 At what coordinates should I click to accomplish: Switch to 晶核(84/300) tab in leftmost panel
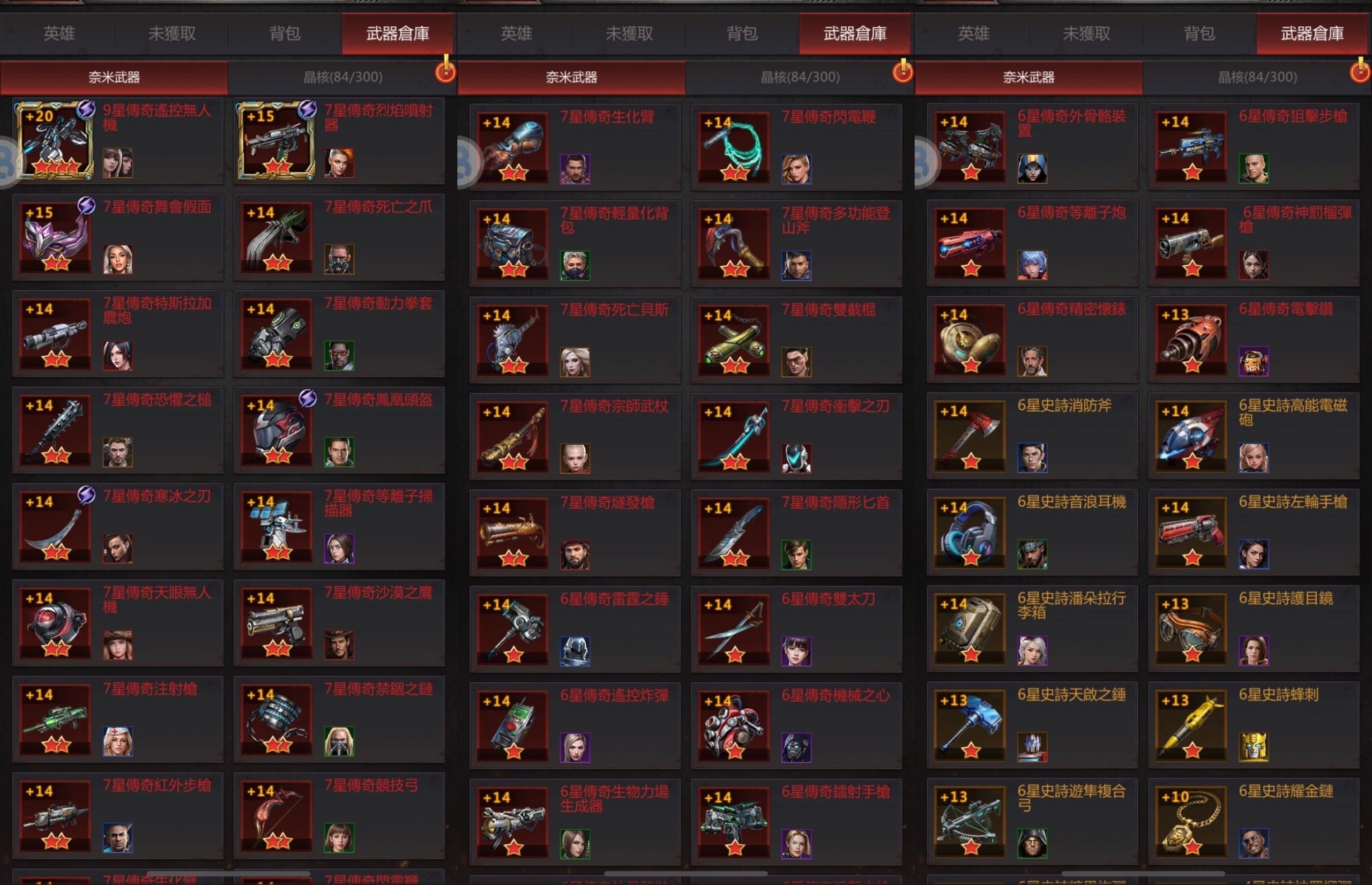pyautogui.click(x=343, y=77)
